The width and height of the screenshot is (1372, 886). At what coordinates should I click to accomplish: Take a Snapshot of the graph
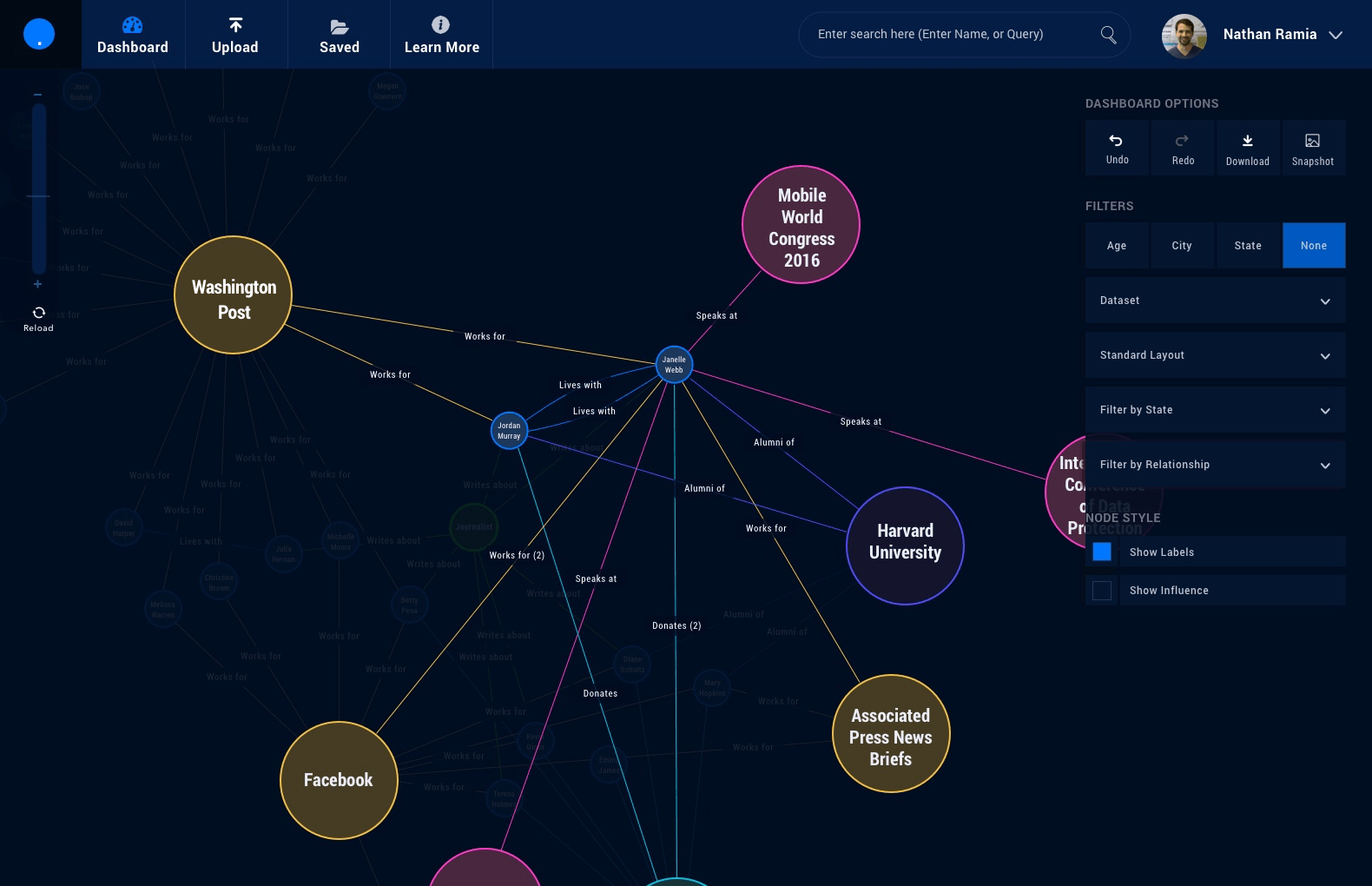click(x=1313, y=149)
